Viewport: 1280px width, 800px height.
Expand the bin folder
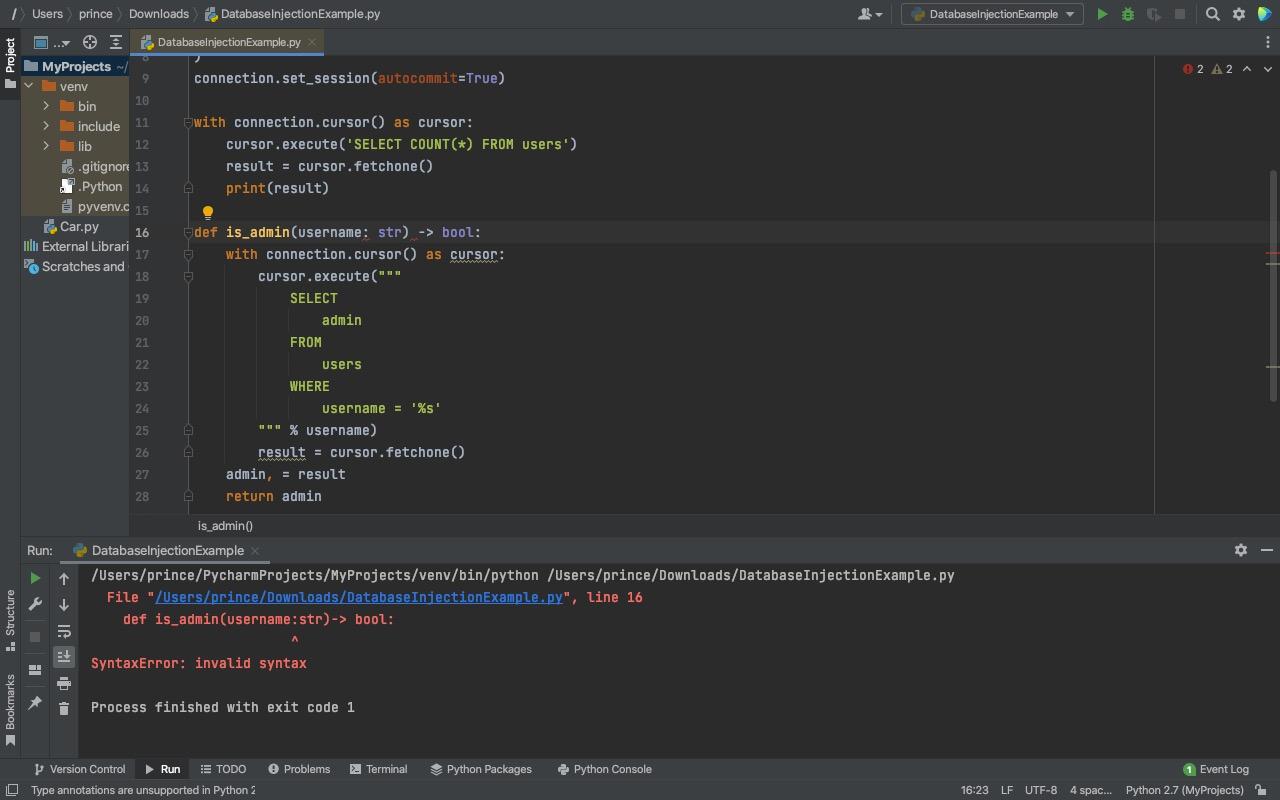tap(46, 106)
